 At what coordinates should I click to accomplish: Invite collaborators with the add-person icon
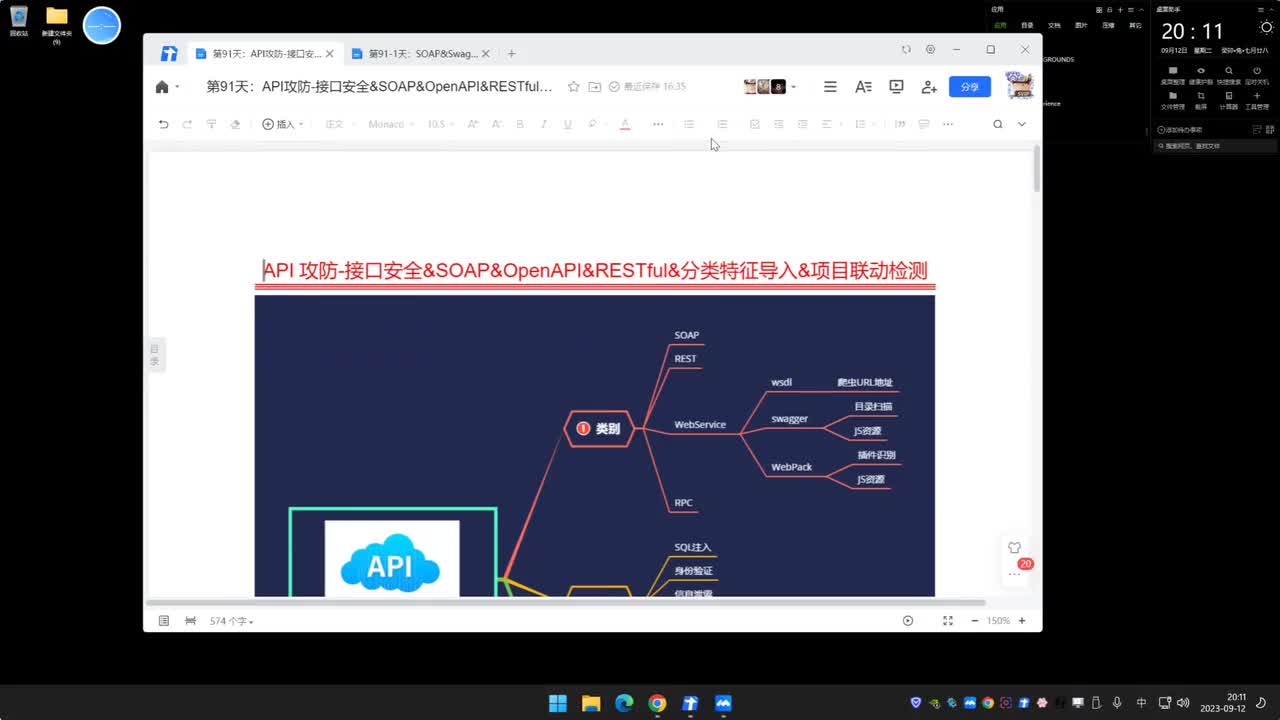[929, 87]
